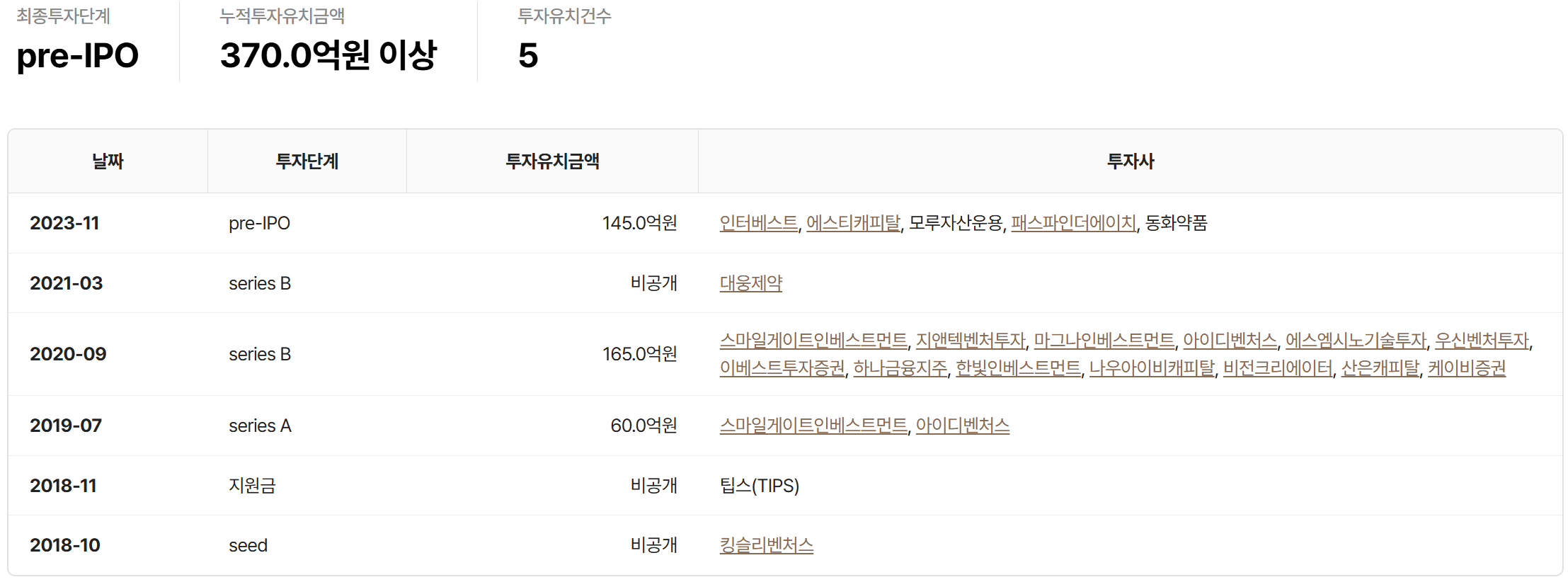Select the 나우아이비캐피탈 link
Screen dimensions: 1568x582
pyautogui.click(x=1152, y=368)
